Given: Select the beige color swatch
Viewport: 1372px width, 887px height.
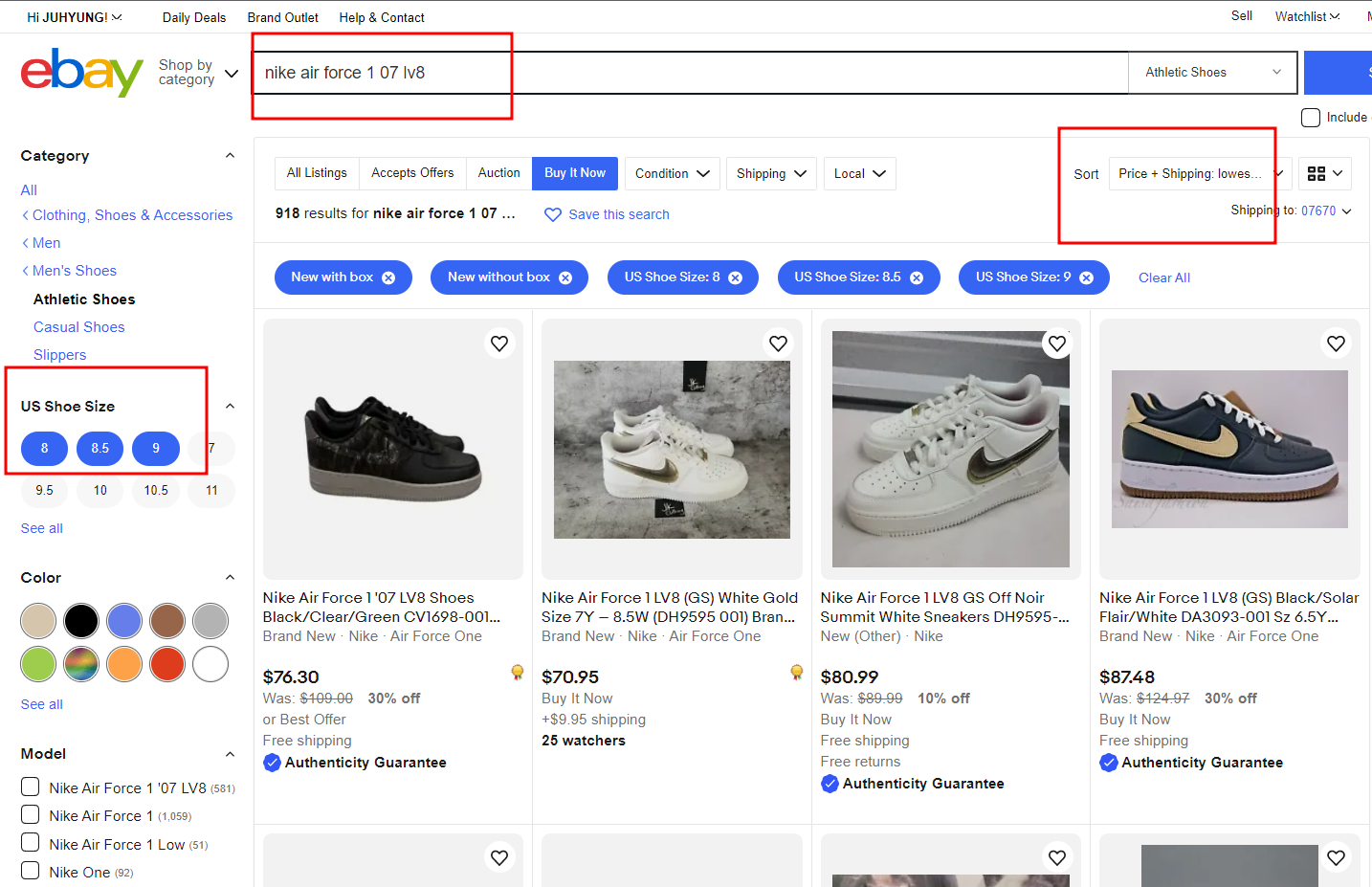Looking at the screenshot, I should [38, 621].
